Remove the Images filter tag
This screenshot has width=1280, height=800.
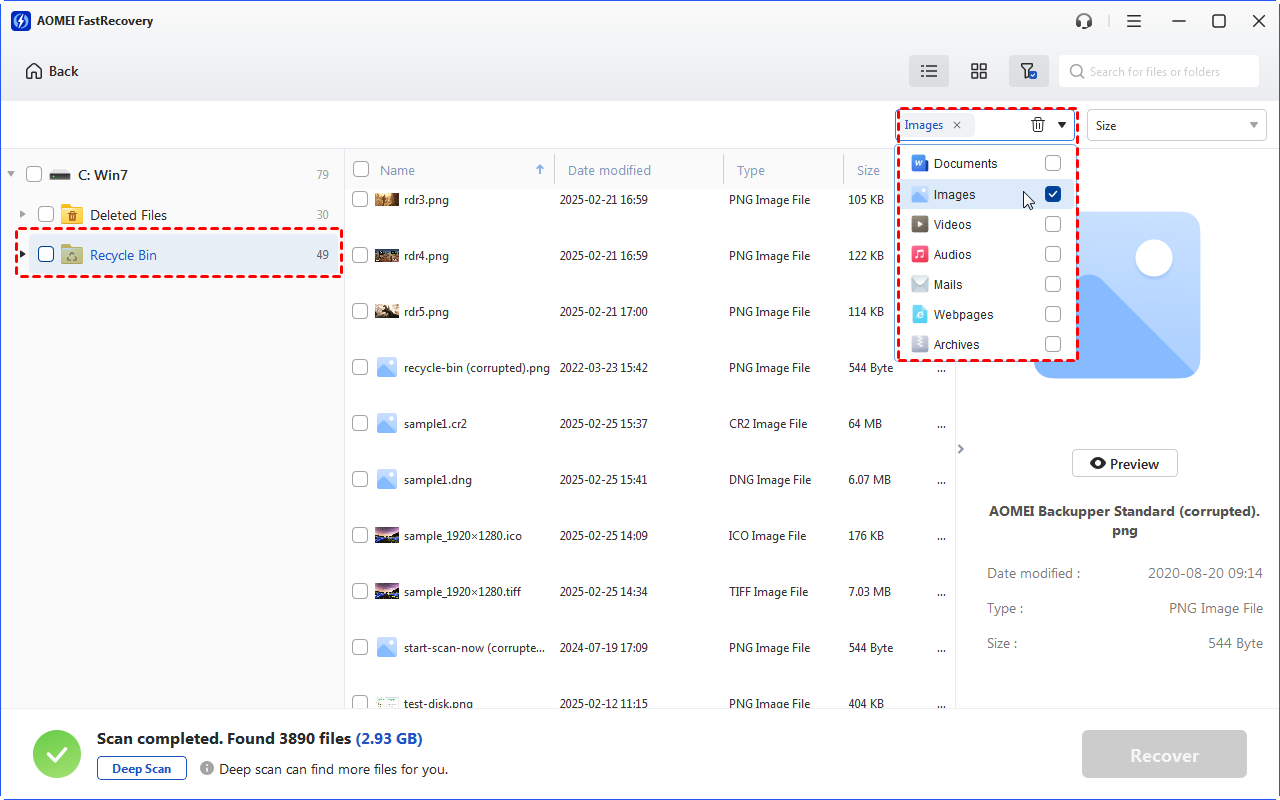[957, 125]
